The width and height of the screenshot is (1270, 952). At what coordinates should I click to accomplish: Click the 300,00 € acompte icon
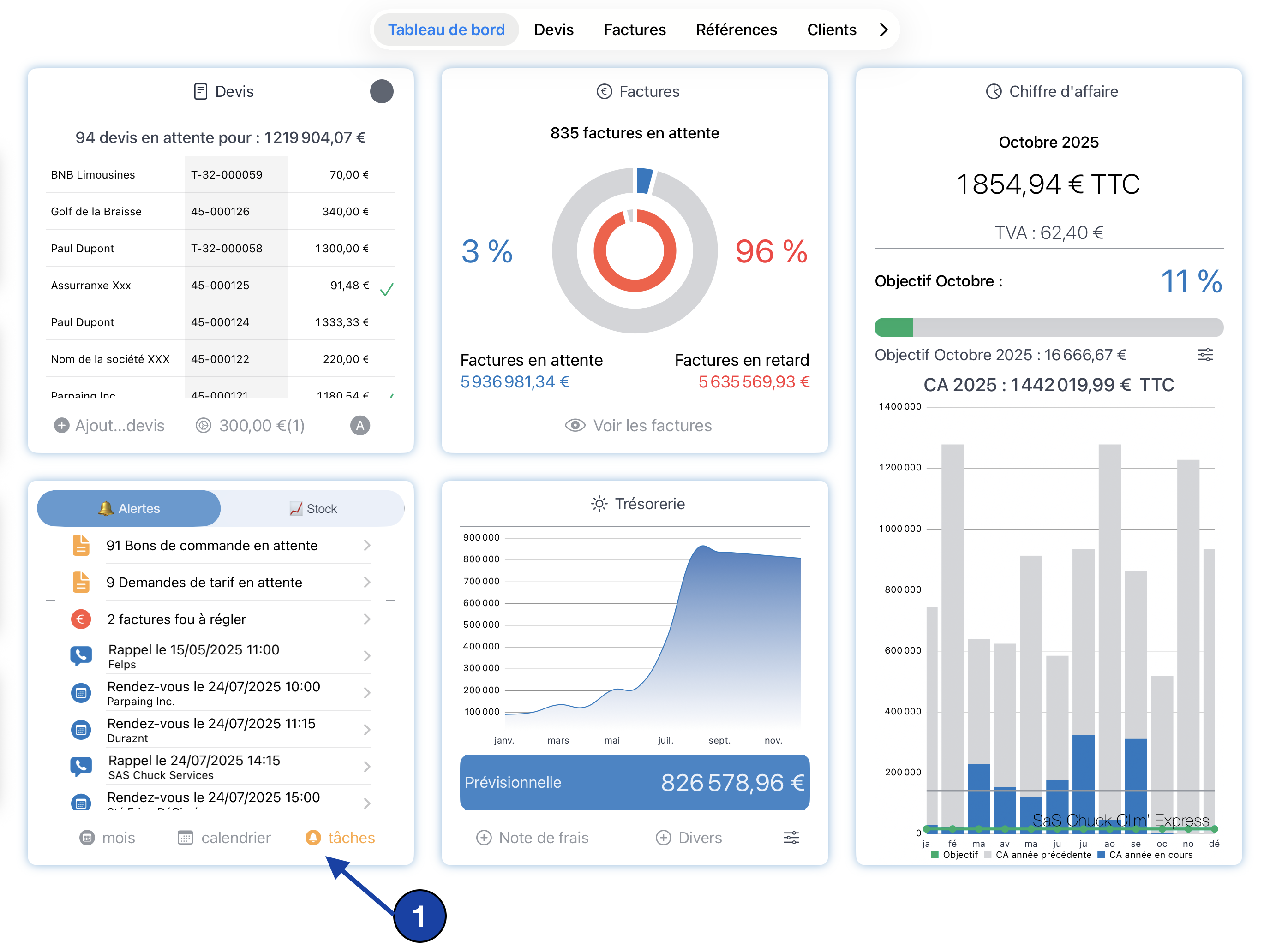click(x=204, y=425)
